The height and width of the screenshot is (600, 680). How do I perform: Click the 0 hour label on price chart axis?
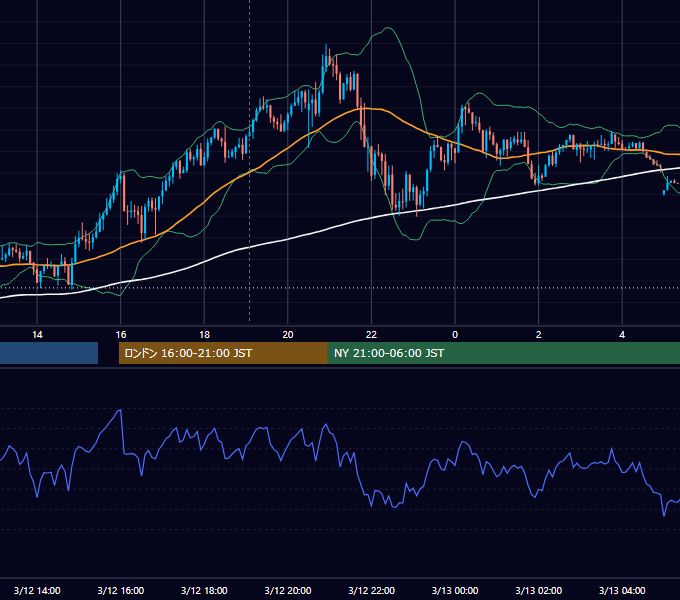click(455, 335)
